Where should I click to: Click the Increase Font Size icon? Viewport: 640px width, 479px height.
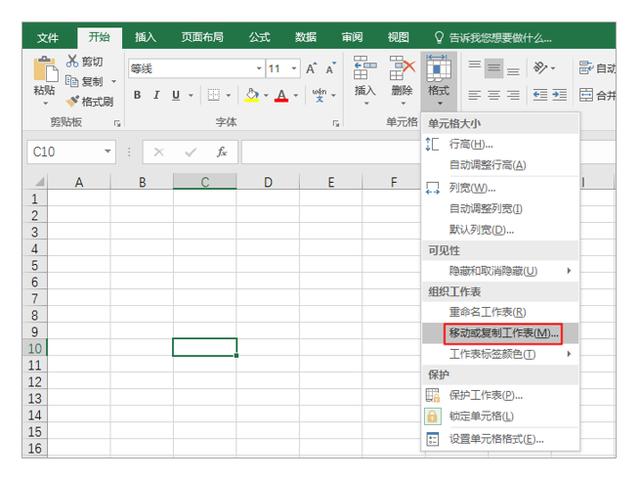pyautogui.click(x=311, y=69)
